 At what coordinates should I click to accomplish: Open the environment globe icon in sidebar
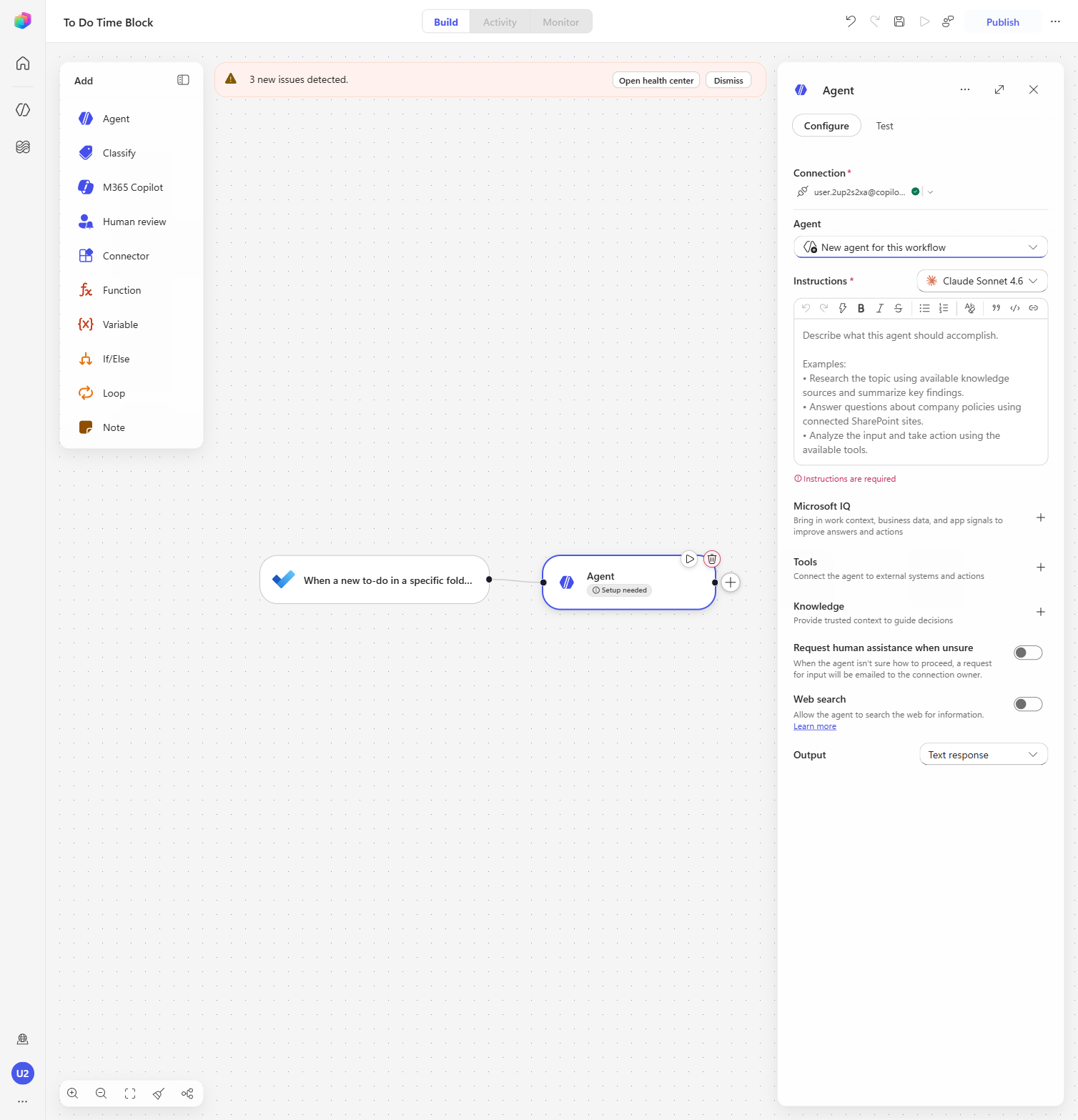click(23, 1039)
